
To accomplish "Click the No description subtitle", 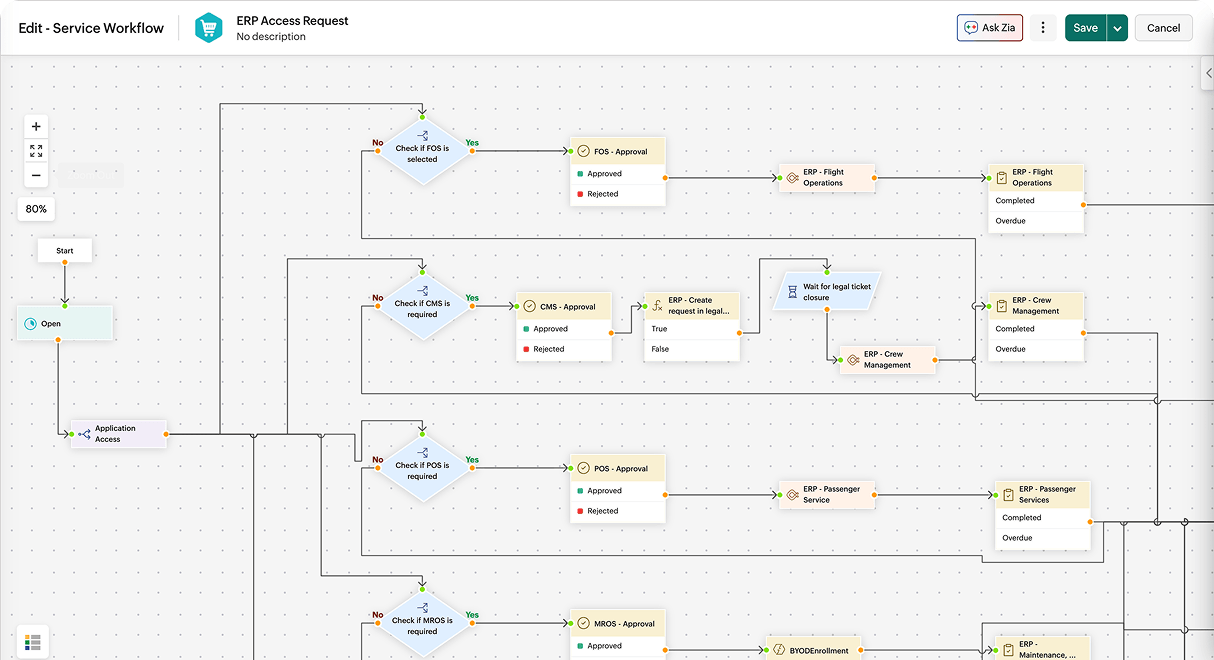I will [271, 37].
